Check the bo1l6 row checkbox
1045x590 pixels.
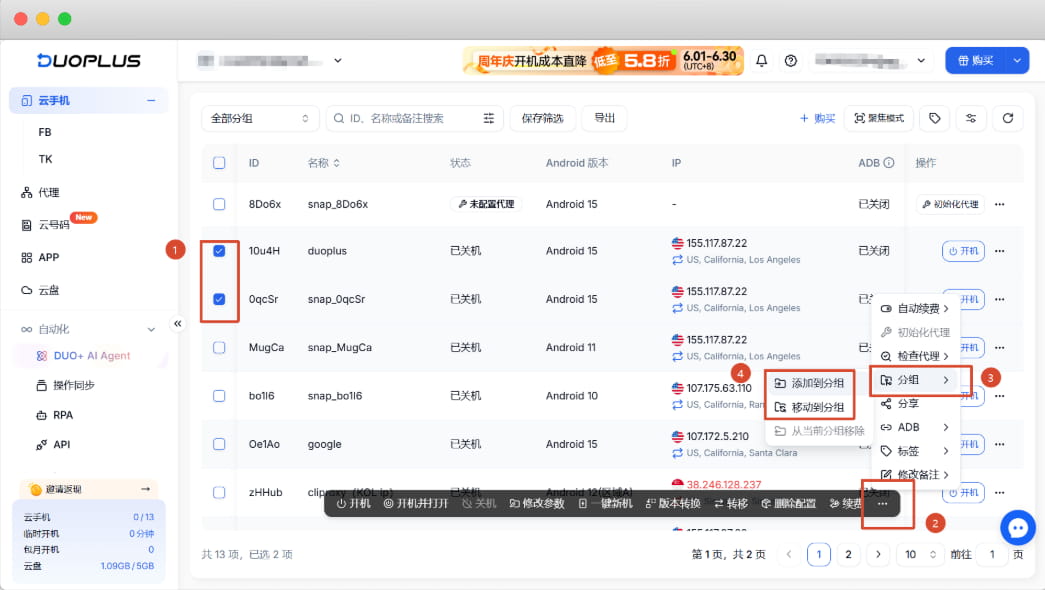(x=219, y=395)
